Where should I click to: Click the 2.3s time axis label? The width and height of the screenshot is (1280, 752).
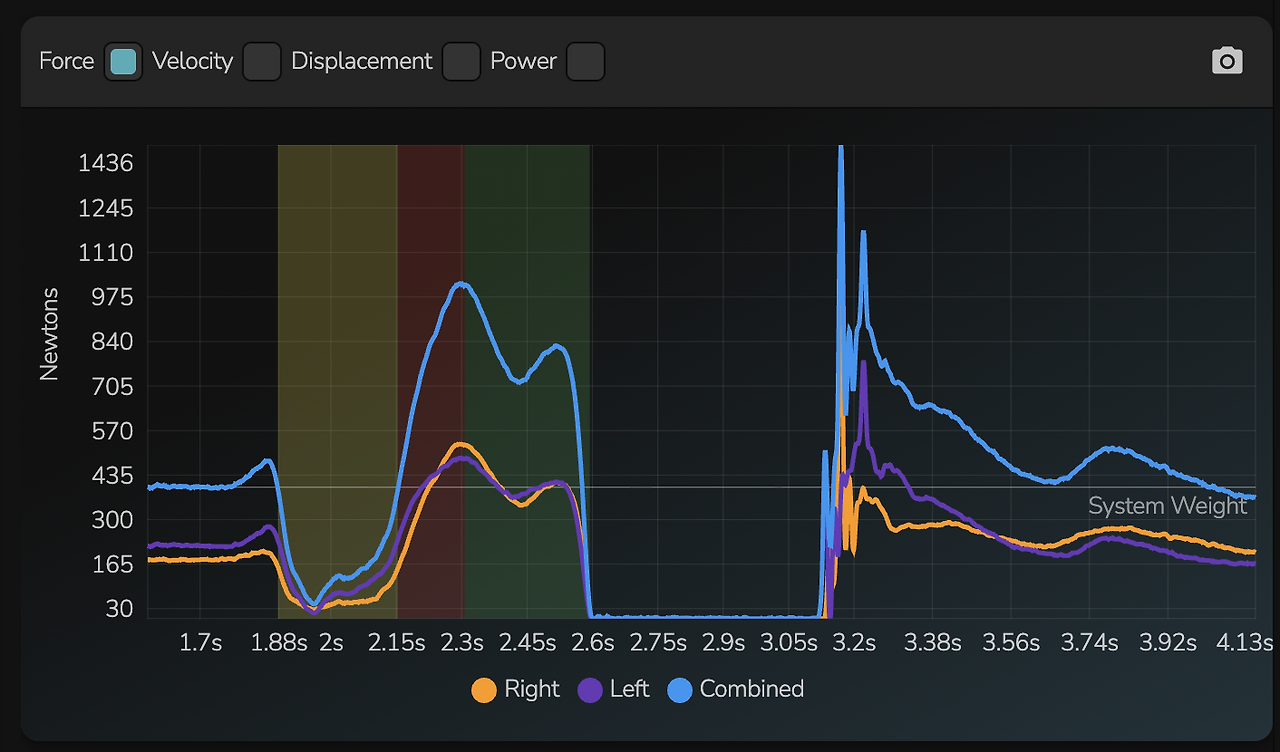click(463, 642)
